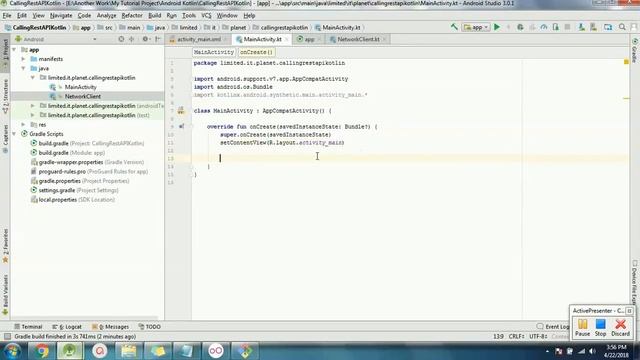The image size is (640, 360).
Task: Collapse the app module tree node
Action: click(15, 49)
